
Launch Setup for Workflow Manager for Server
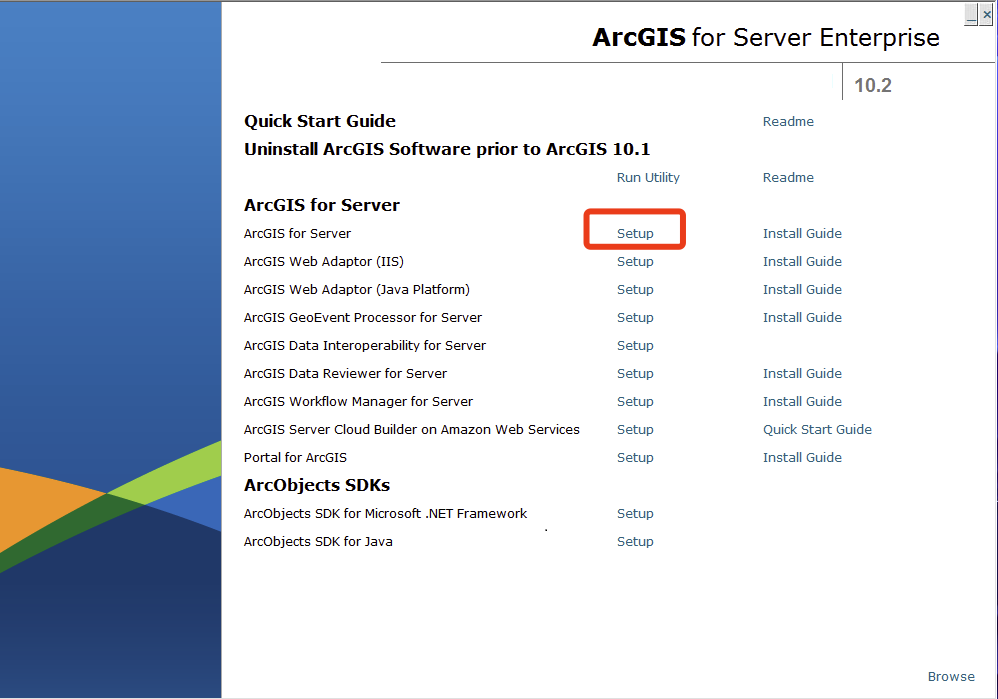pyautogui.click(x=635, y=402)
